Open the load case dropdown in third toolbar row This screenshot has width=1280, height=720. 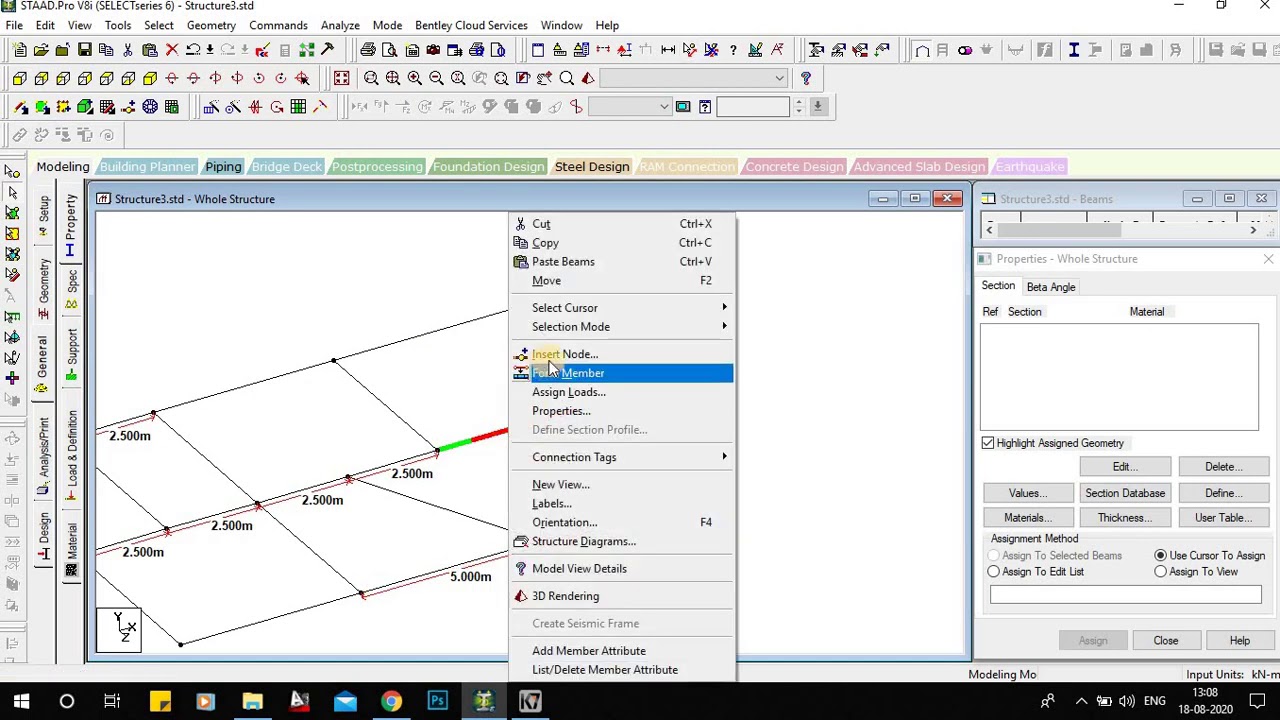click(663, 107)
